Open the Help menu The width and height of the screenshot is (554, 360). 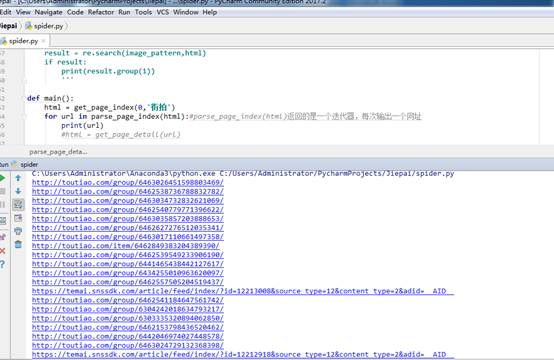click(x=210, y=12)
